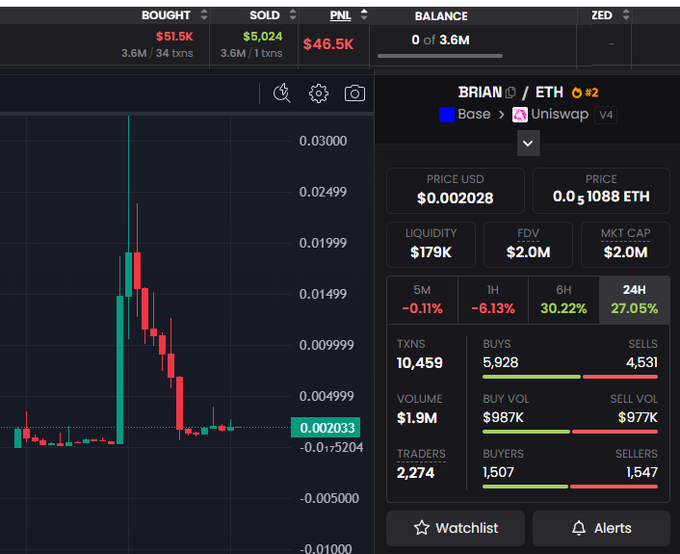Sort by the PNL column arrows

[364, 15]
